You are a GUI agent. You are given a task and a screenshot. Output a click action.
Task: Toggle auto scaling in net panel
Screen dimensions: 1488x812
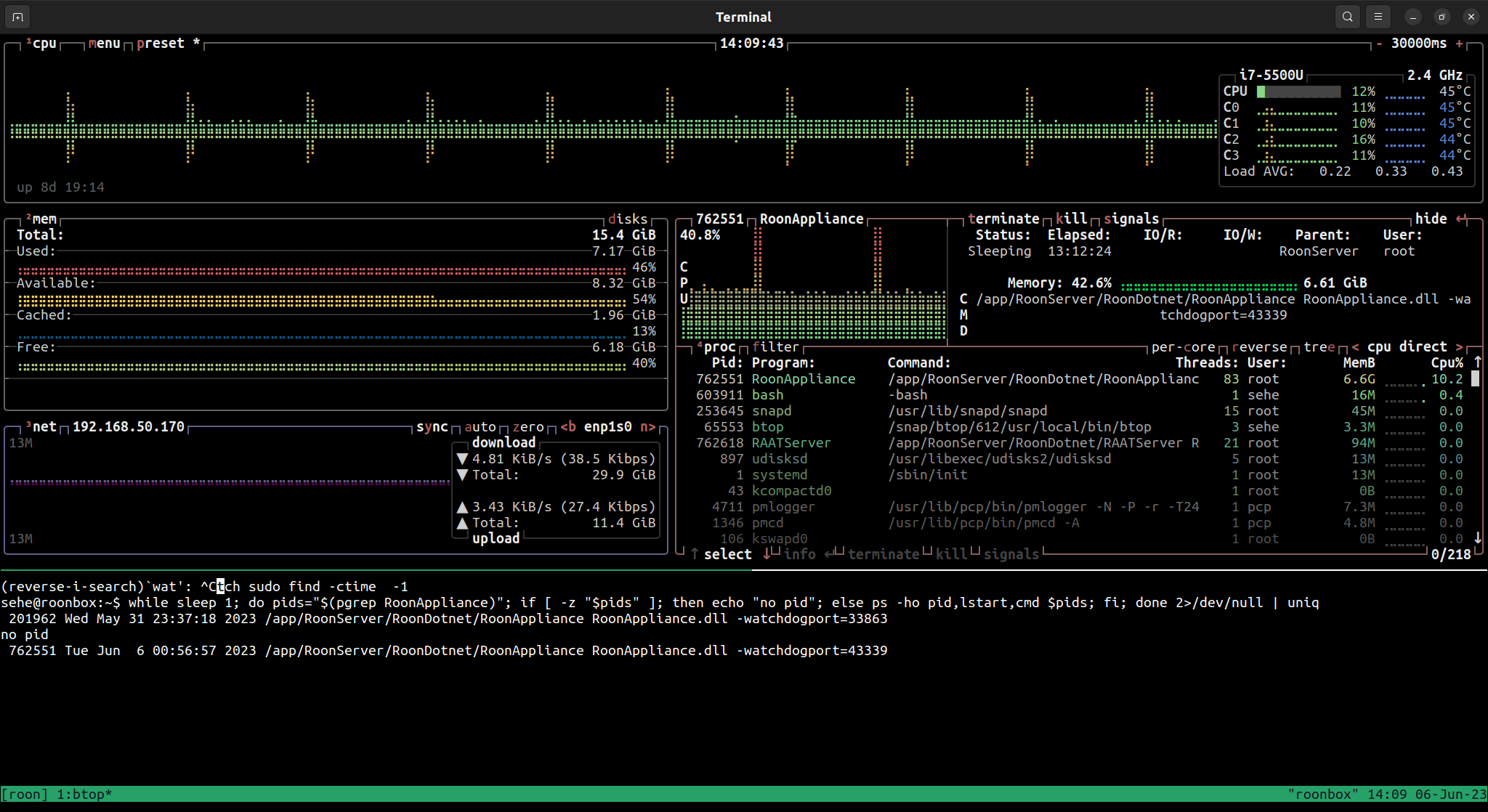pos(480,427)
